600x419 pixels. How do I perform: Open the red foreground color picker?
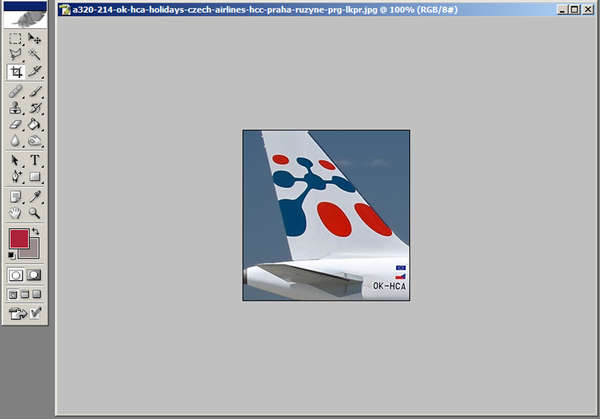tap(19, 238)
